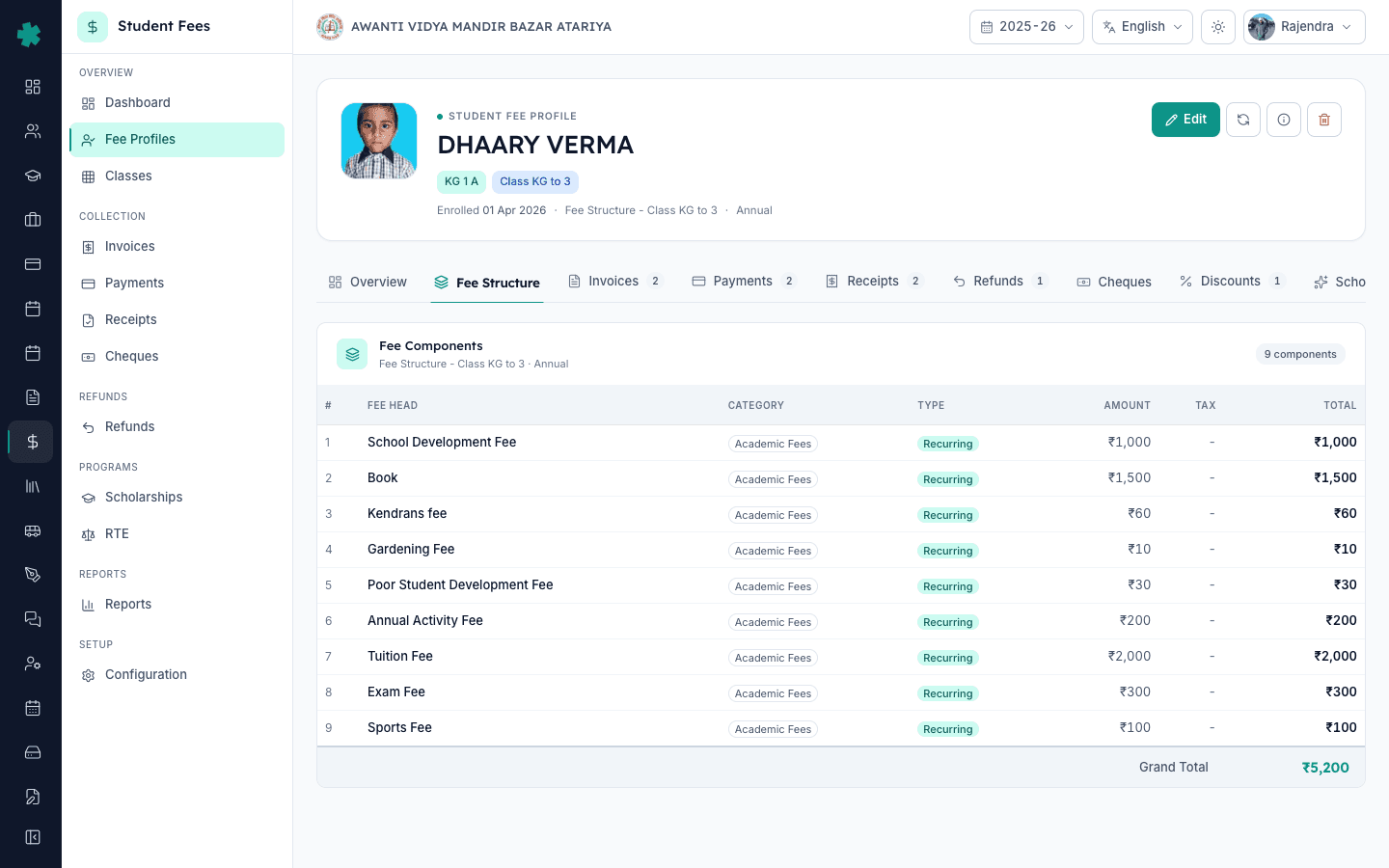Click the KG 1 A class badge
Viewport: 1389px width, 868px height.
click(x=461, y=181)
